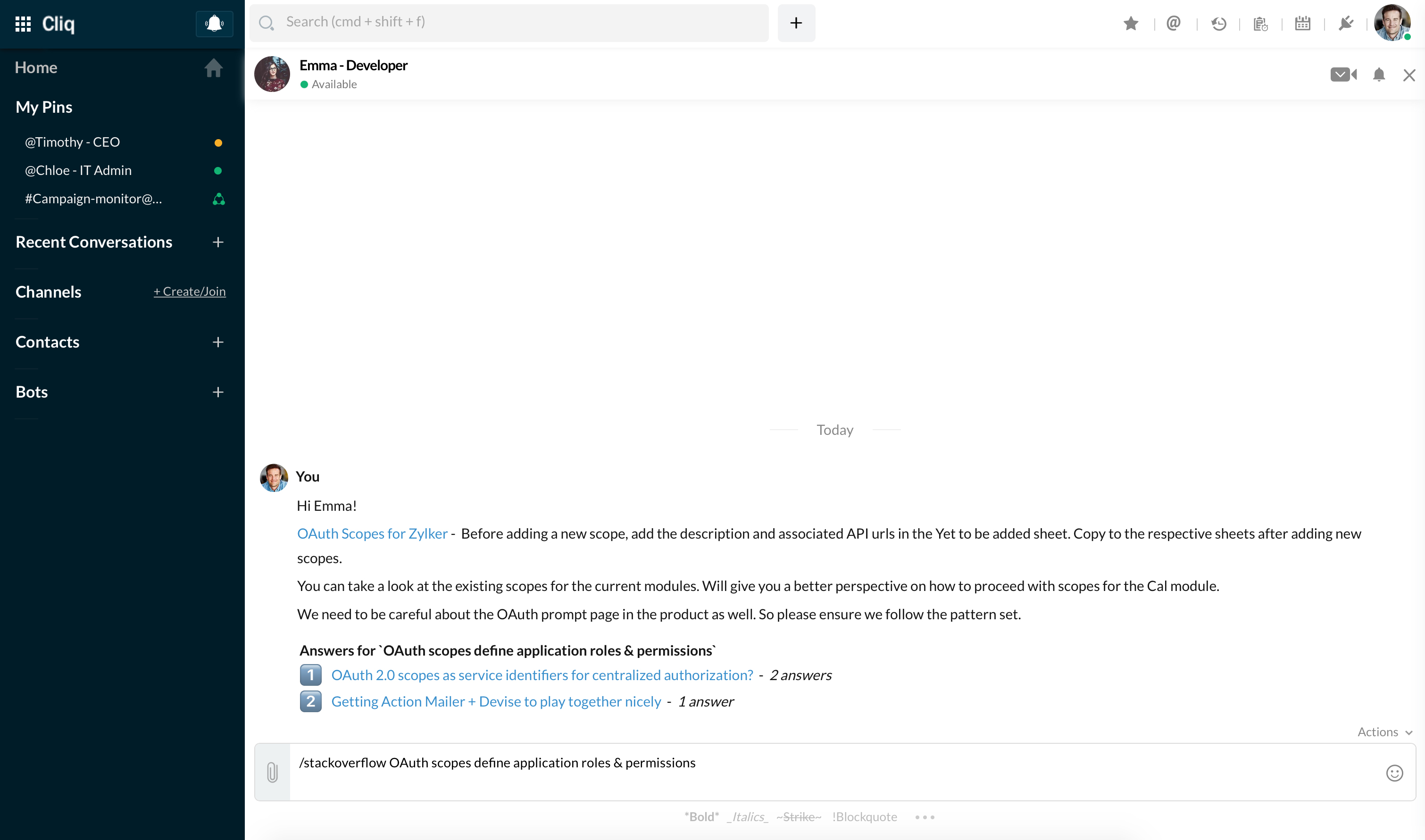1425x840 pixels.
Task: Open starred messages from top bar
Action: click(x=1131, y=24)
